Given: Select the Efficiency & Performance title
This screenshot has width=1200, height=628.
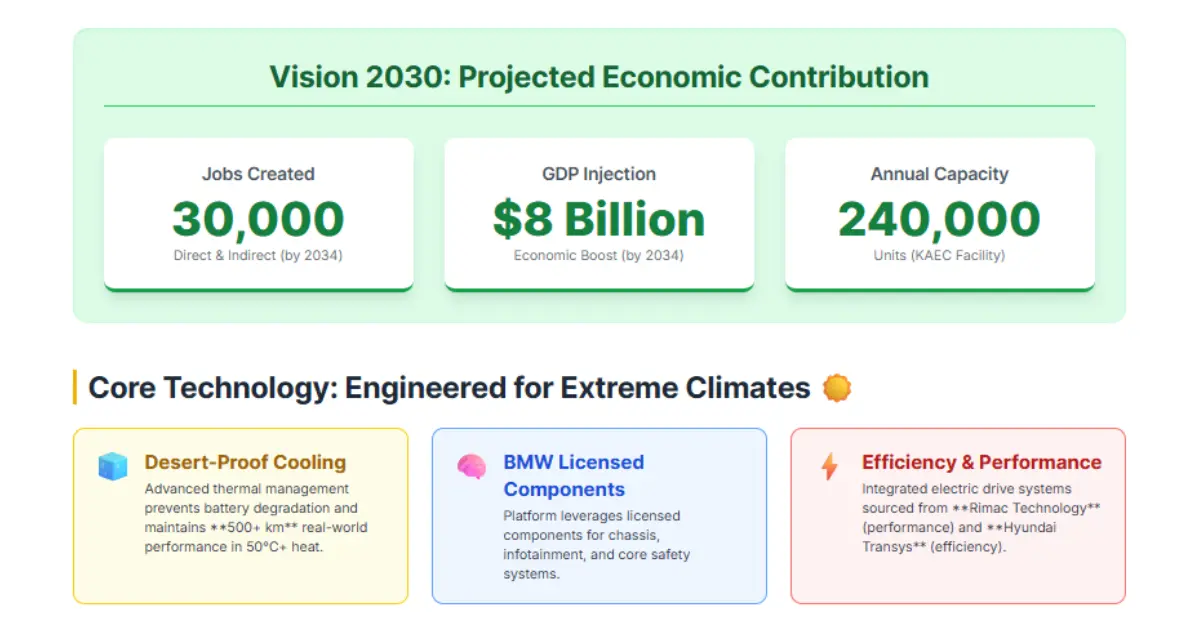Looking at the screenshot, I should 981,462.
